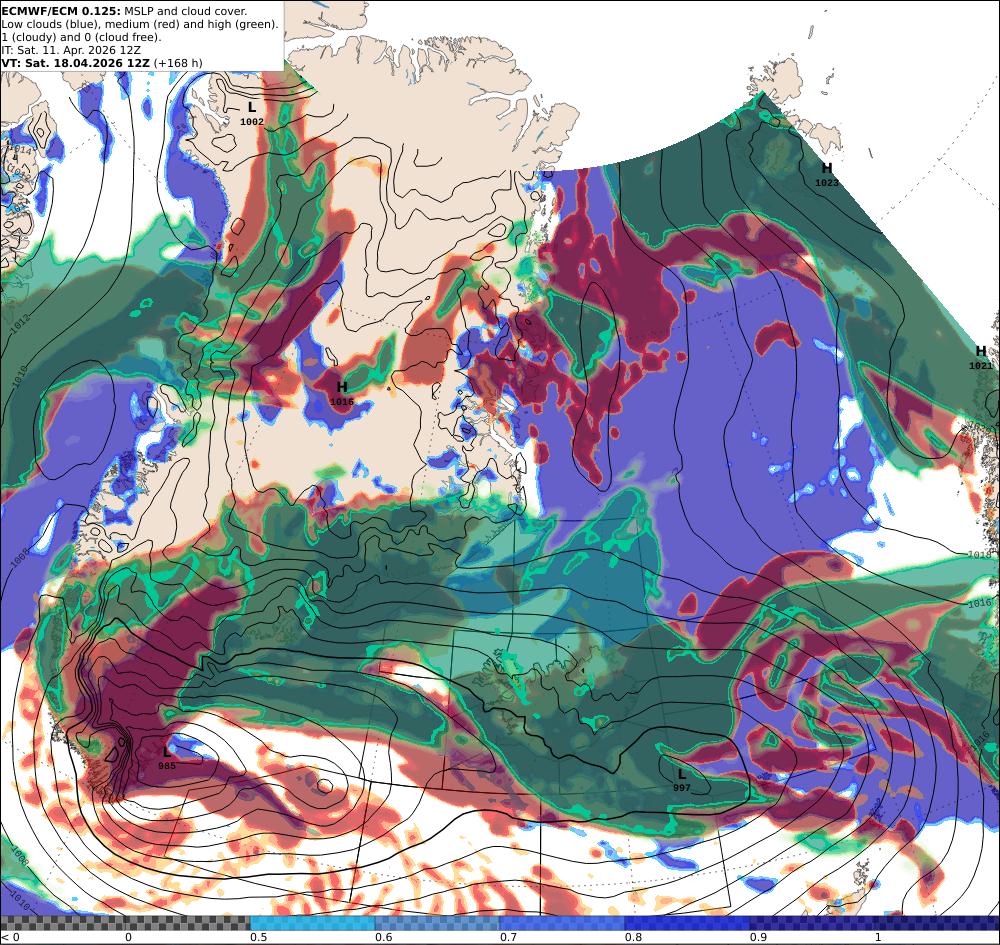The width and height of the screenshot is (1000, 945).
Task: Click the high pressure 'H 1016' marker
Action: click(x=342, y=393)
